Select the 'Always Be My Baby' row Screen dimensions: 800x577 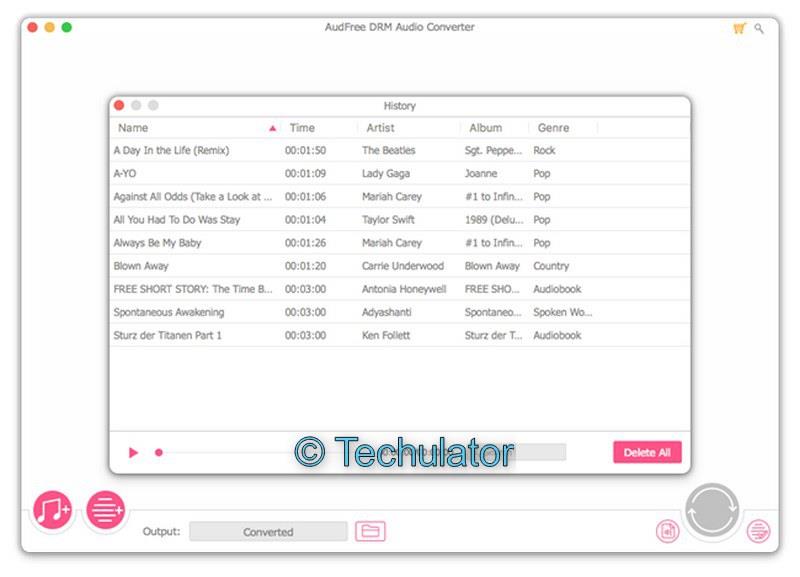399,243
